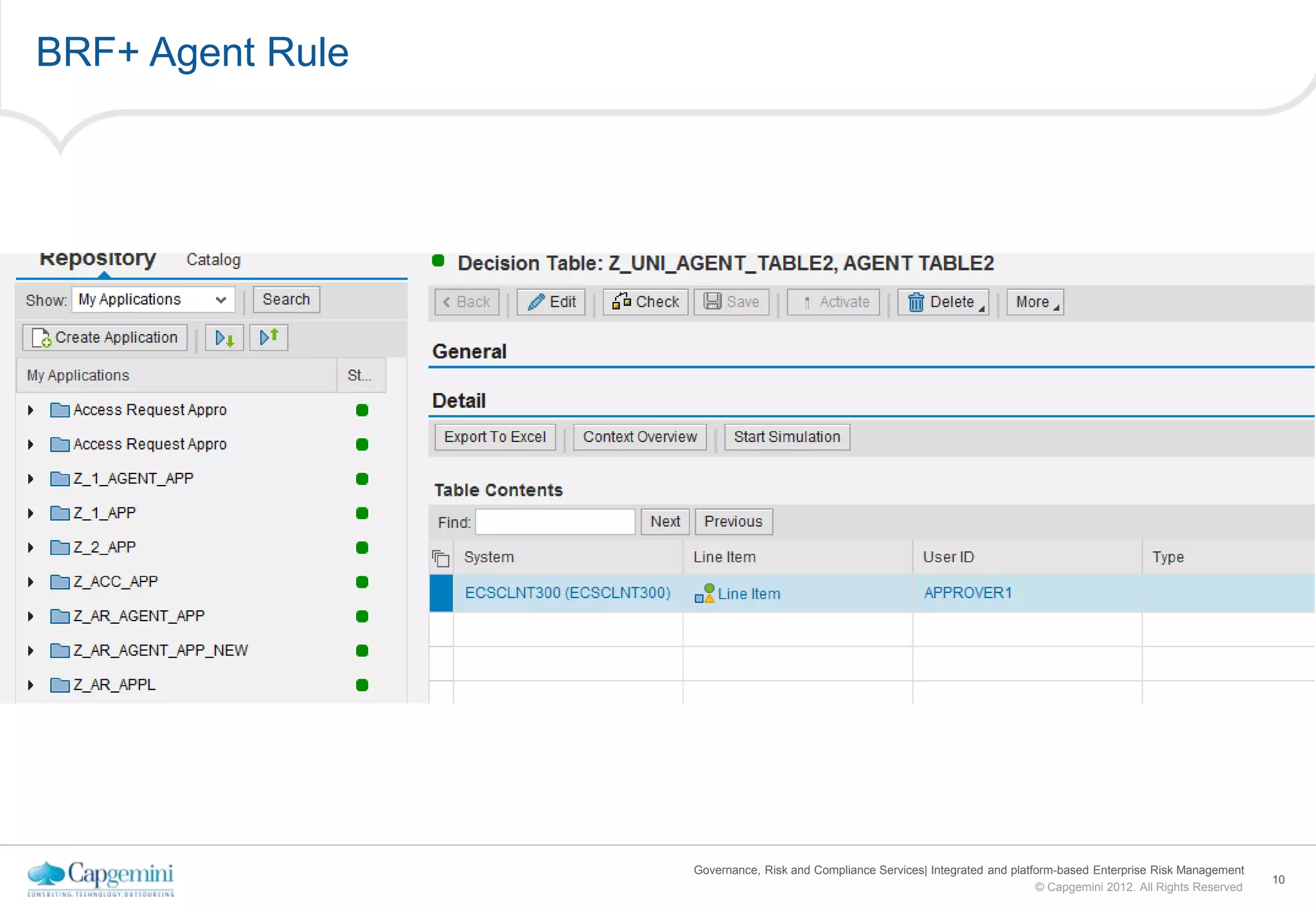Image resolution: width=1316 pixels, height=911 pixels.
Task: Click the select-all icon in the table header
Action: tap(441, 558)
